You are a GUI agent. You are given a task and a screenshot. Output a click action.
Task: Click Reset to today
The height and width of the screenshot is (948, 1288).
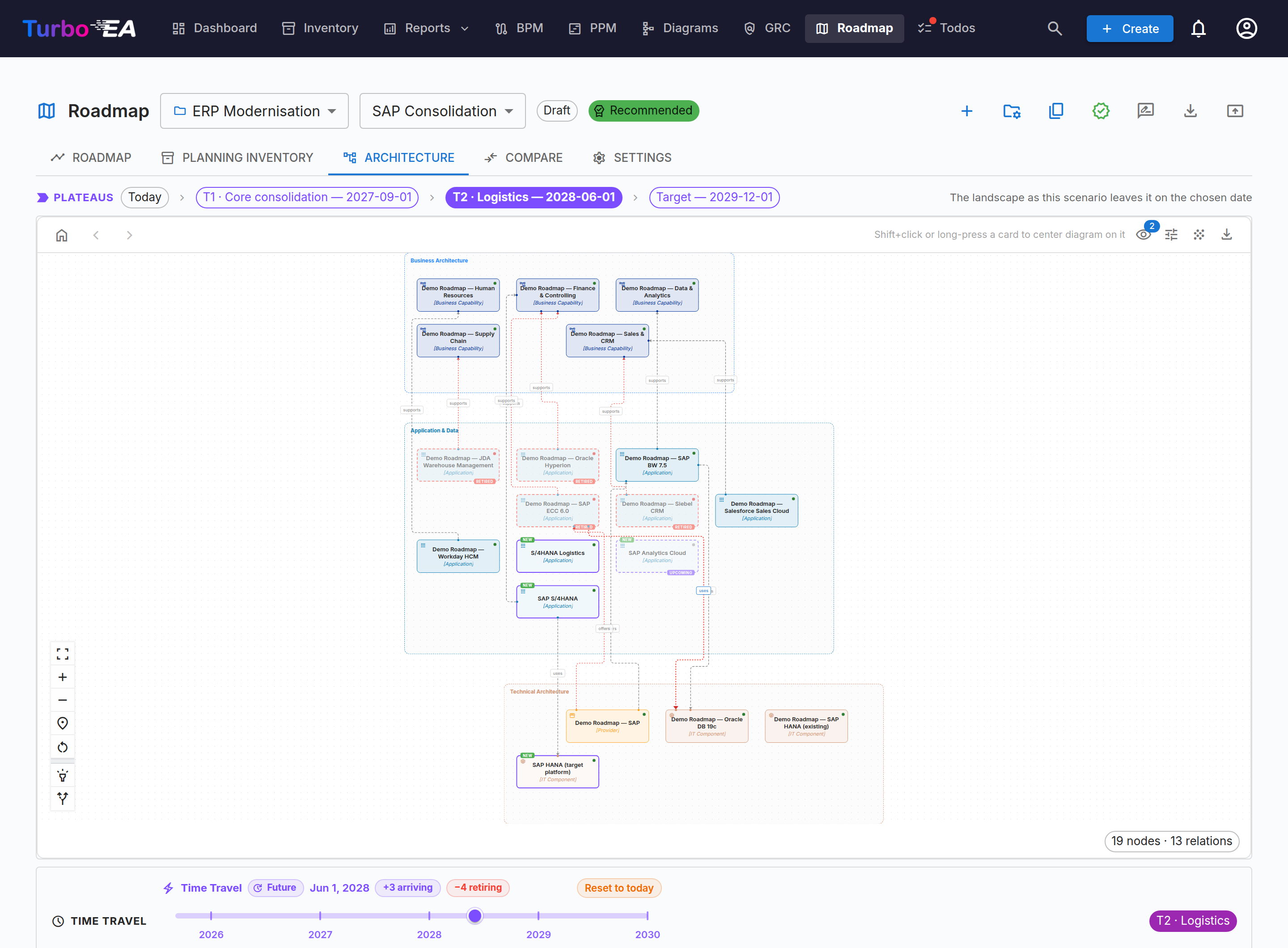pos(619,888)
